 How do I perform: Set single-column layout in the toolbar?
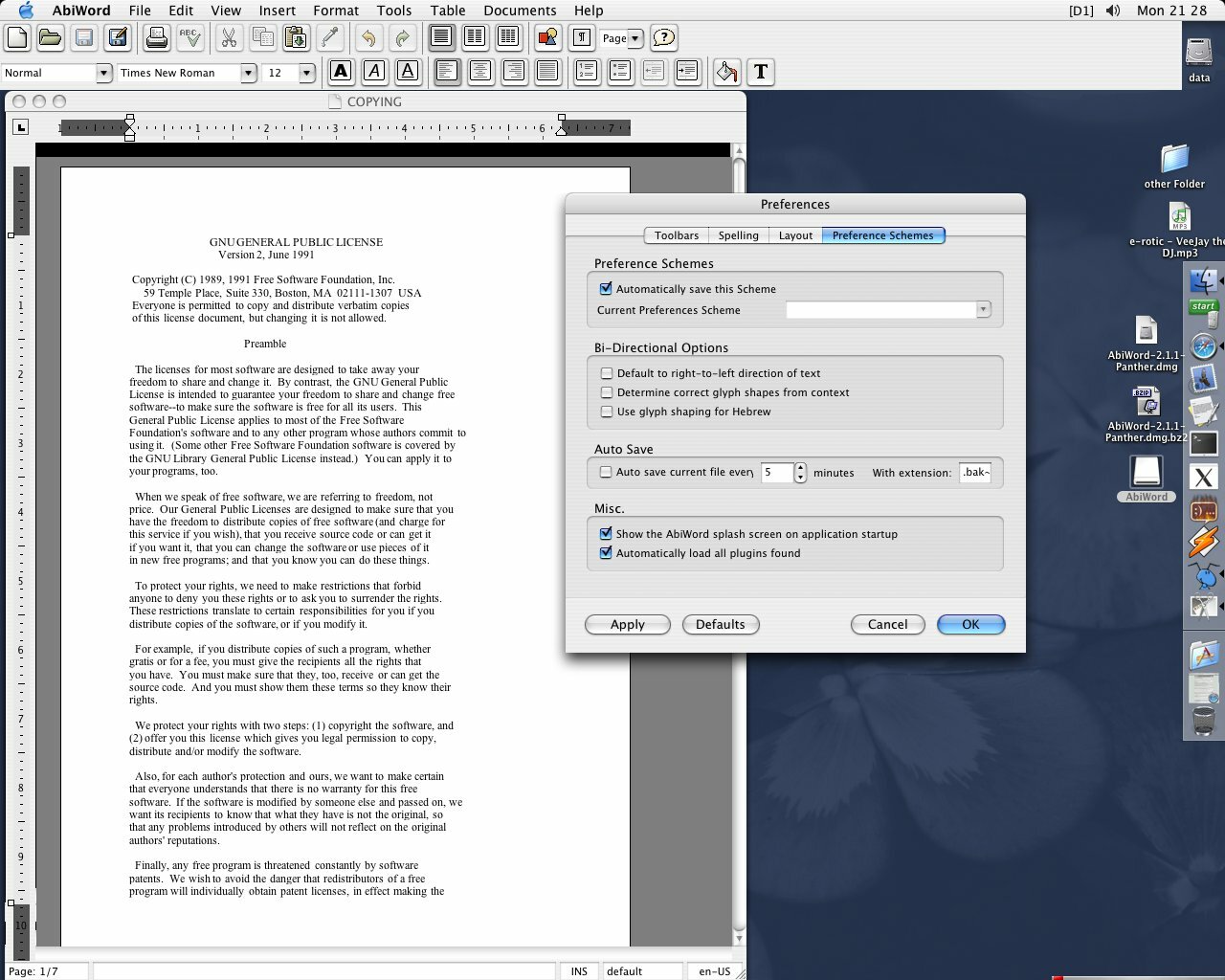click(x=441, y=38)
